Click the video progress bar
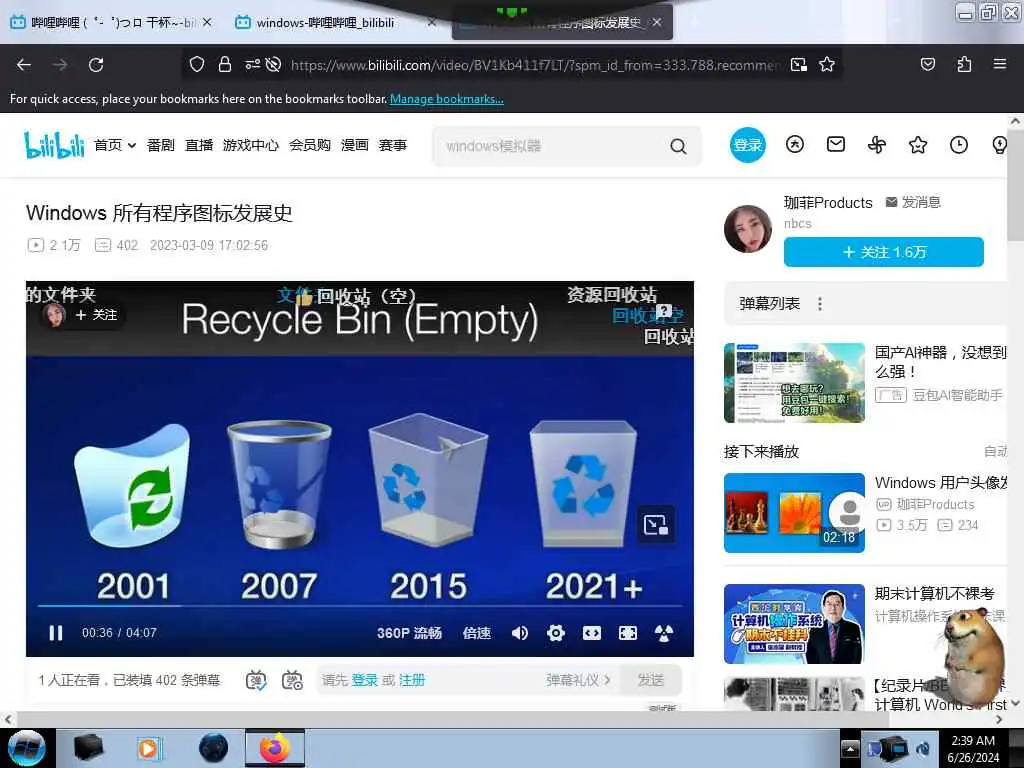 tap(360, 606)
